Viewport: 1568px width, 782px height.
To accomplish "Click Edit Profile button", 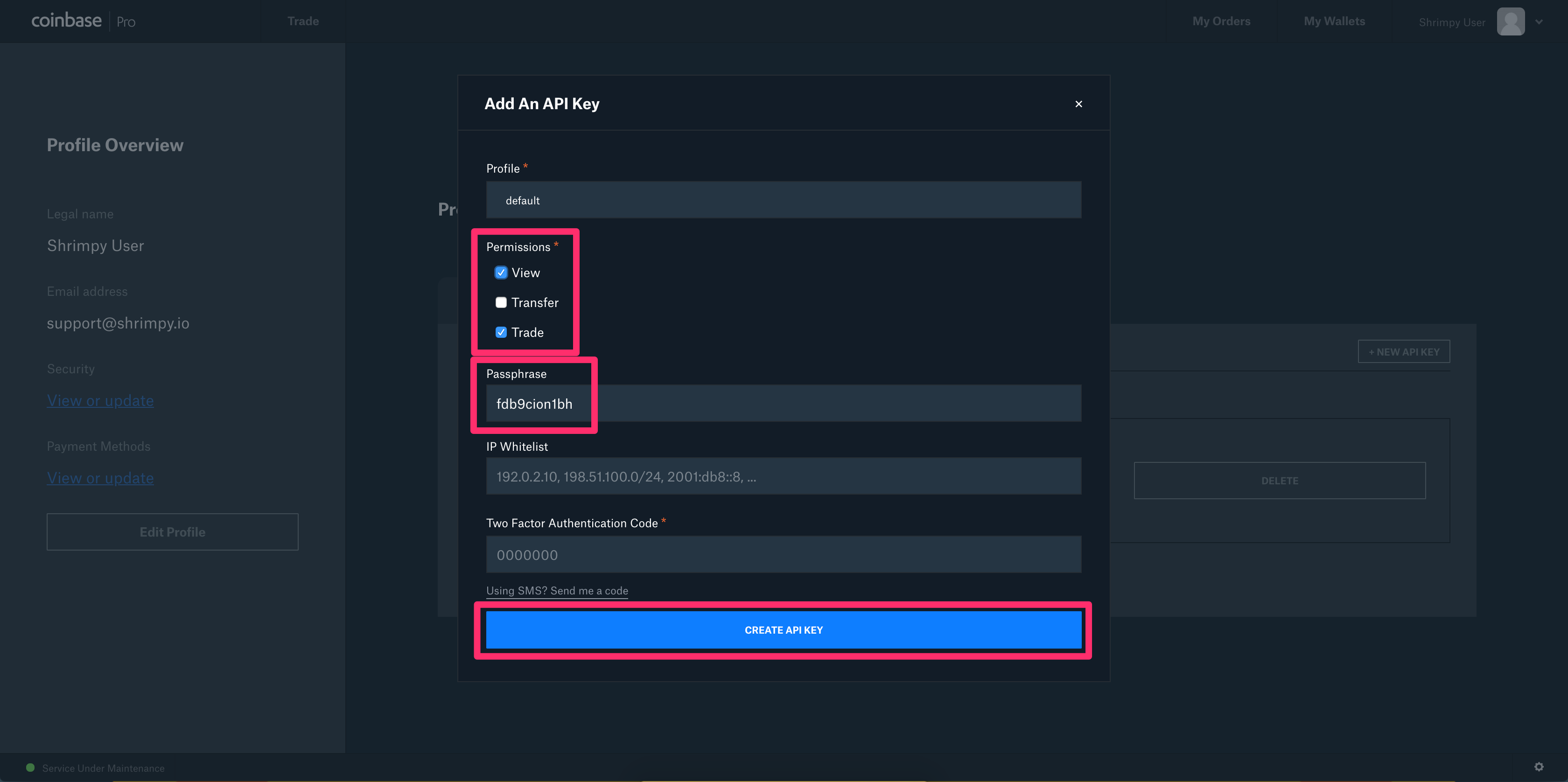I will click(172, 531).
